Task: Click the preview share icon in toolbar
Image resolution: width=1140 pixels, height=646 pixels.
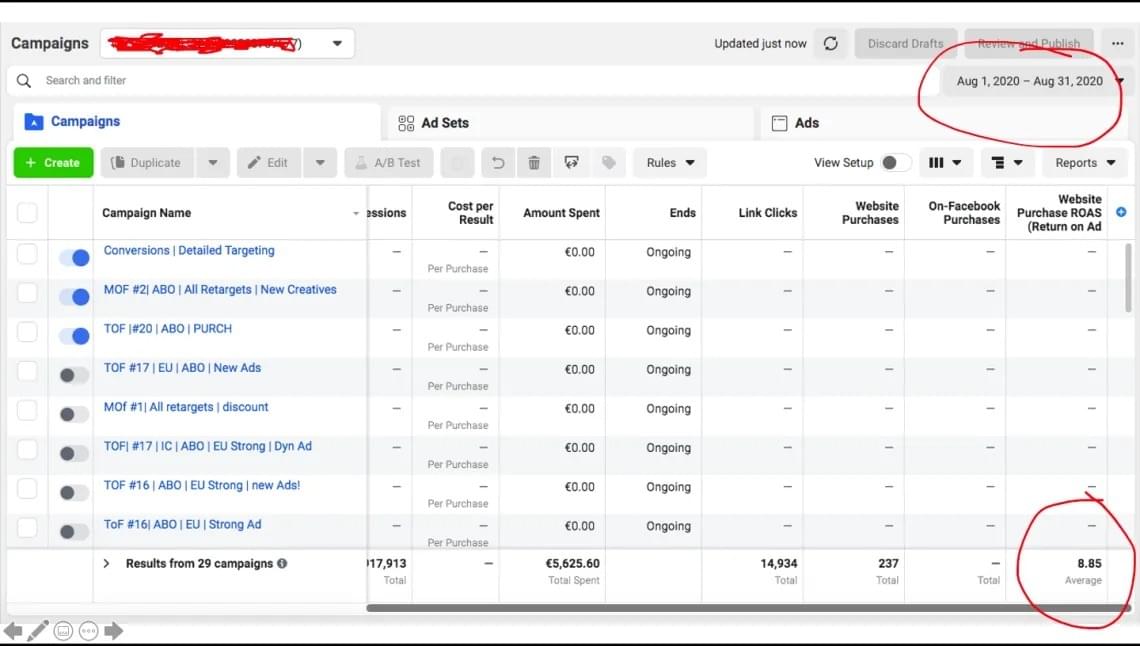Action: (571, 163)
